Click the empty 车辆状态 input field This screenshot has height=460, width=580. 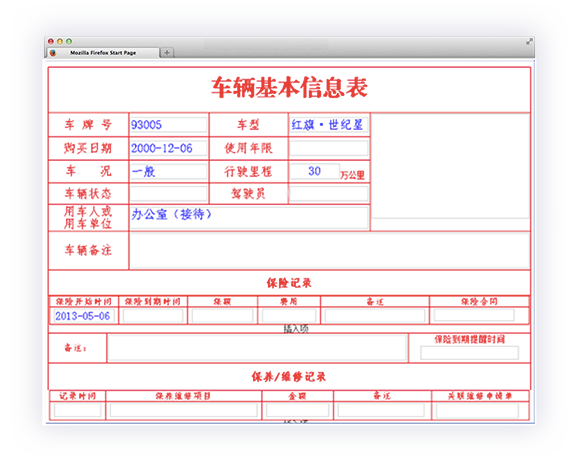point(168,193)
